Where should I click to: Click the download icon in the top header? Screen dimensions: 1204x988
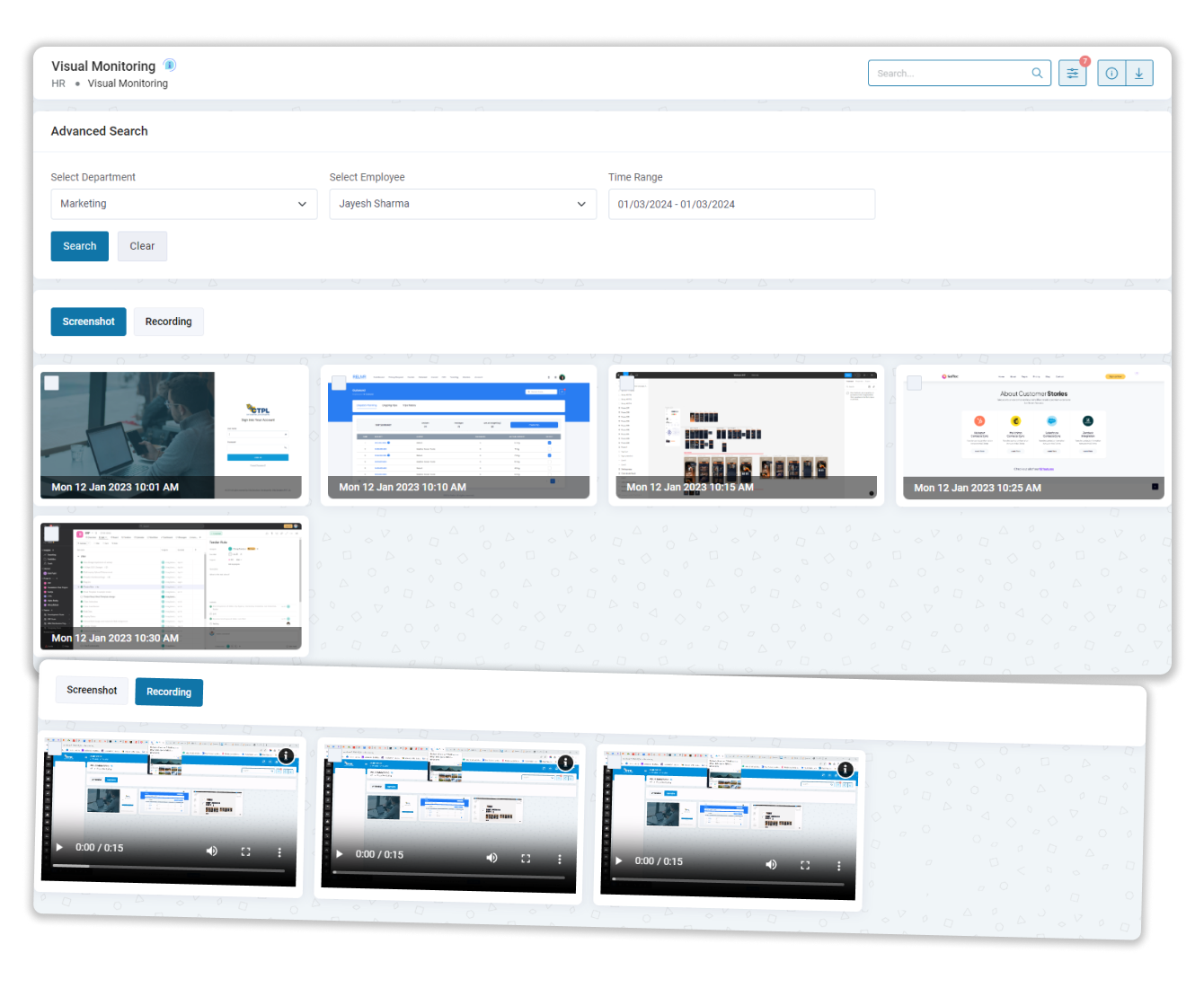tap(1139, 73)
